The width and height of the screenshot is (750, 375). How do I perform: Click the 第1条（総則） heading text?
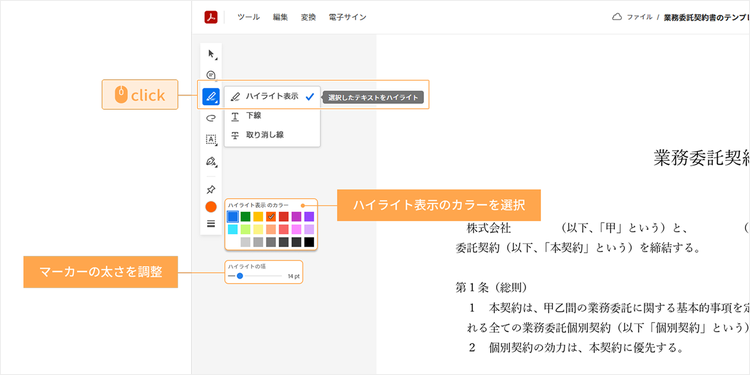[x=491, y=288]
